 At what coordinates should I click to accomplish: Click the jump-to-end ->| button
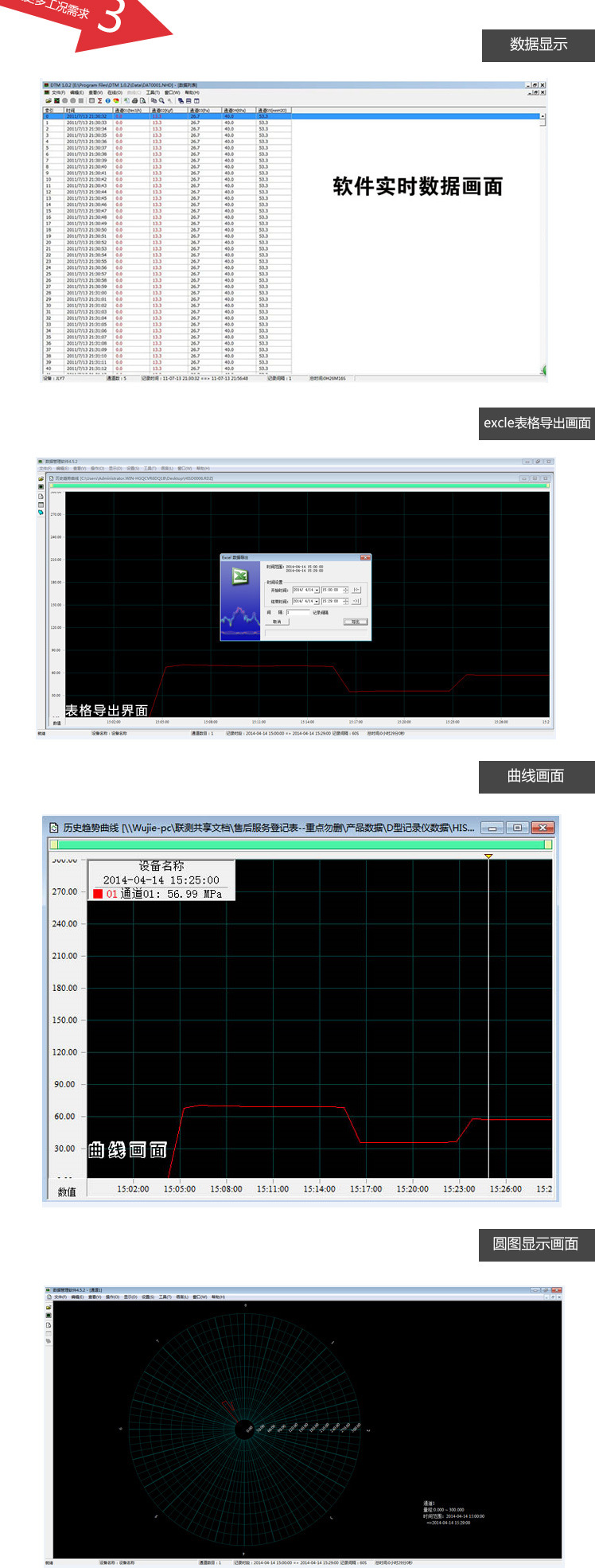coord(356,601)
